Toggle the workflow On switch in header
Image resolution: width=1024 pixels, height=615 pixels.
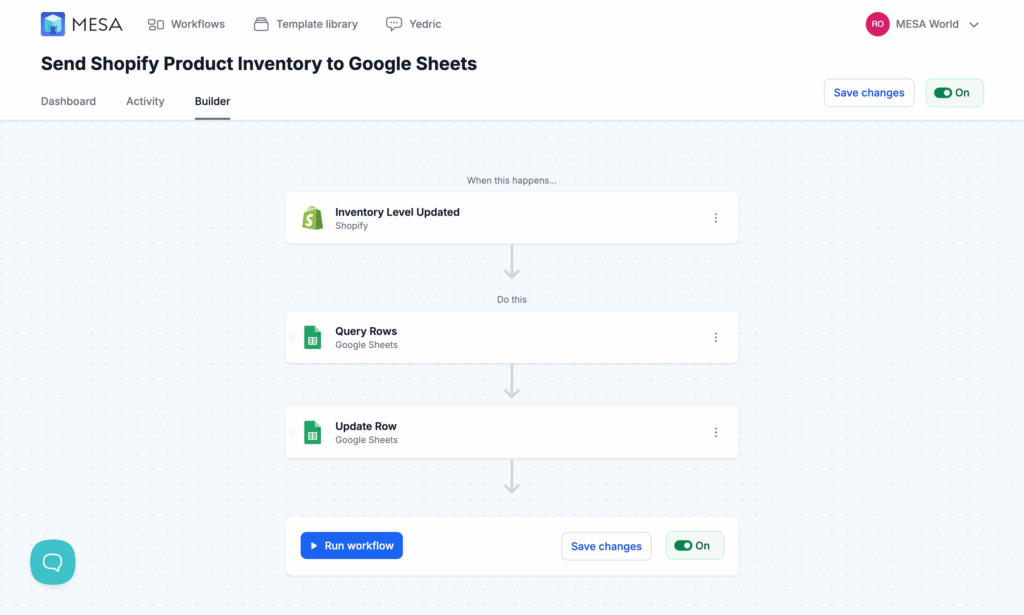tap(954, 93)
